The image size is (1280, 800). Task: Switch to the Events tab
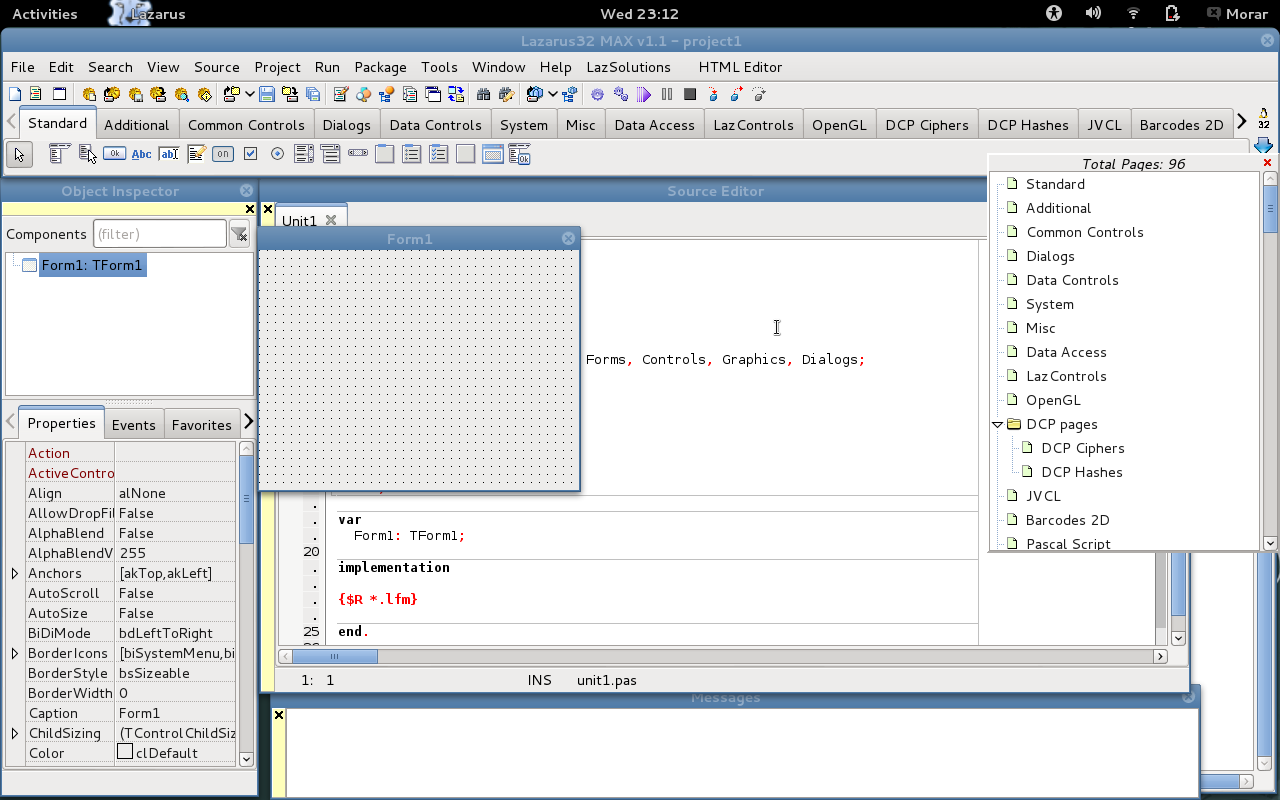pyautogui.click(x=133, y=425)
